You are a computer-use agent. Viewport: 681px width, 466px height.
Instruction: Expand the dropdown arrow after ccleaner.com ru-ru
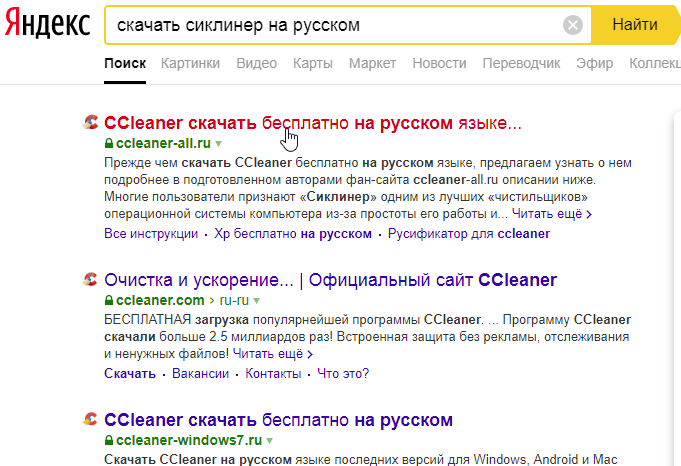[256, 301]
